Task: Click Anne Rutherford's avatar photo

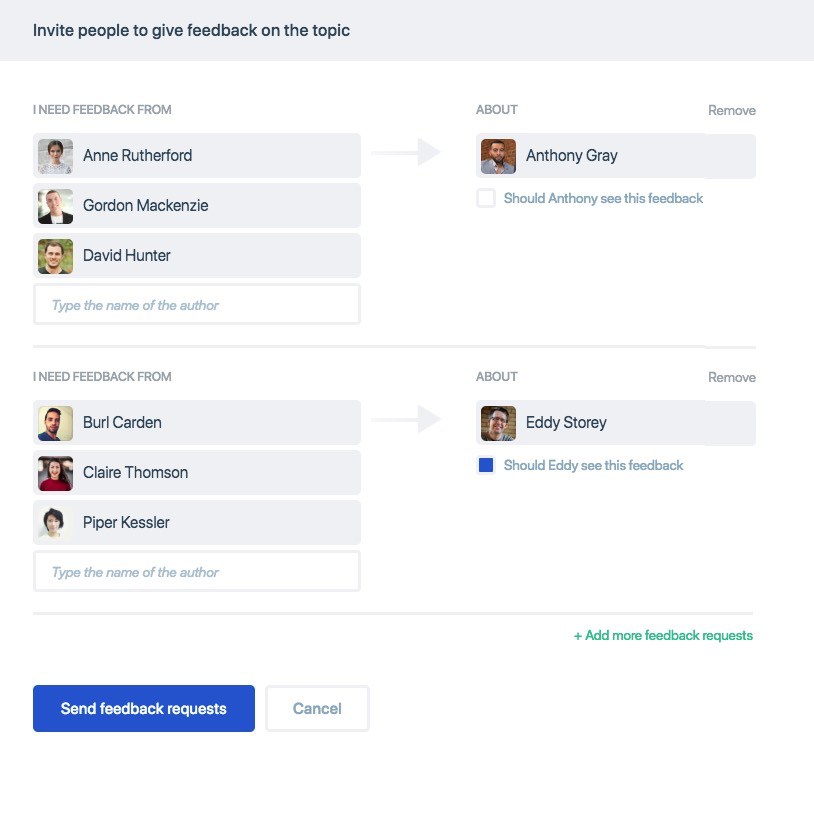Action: click(x=55, y=156)
